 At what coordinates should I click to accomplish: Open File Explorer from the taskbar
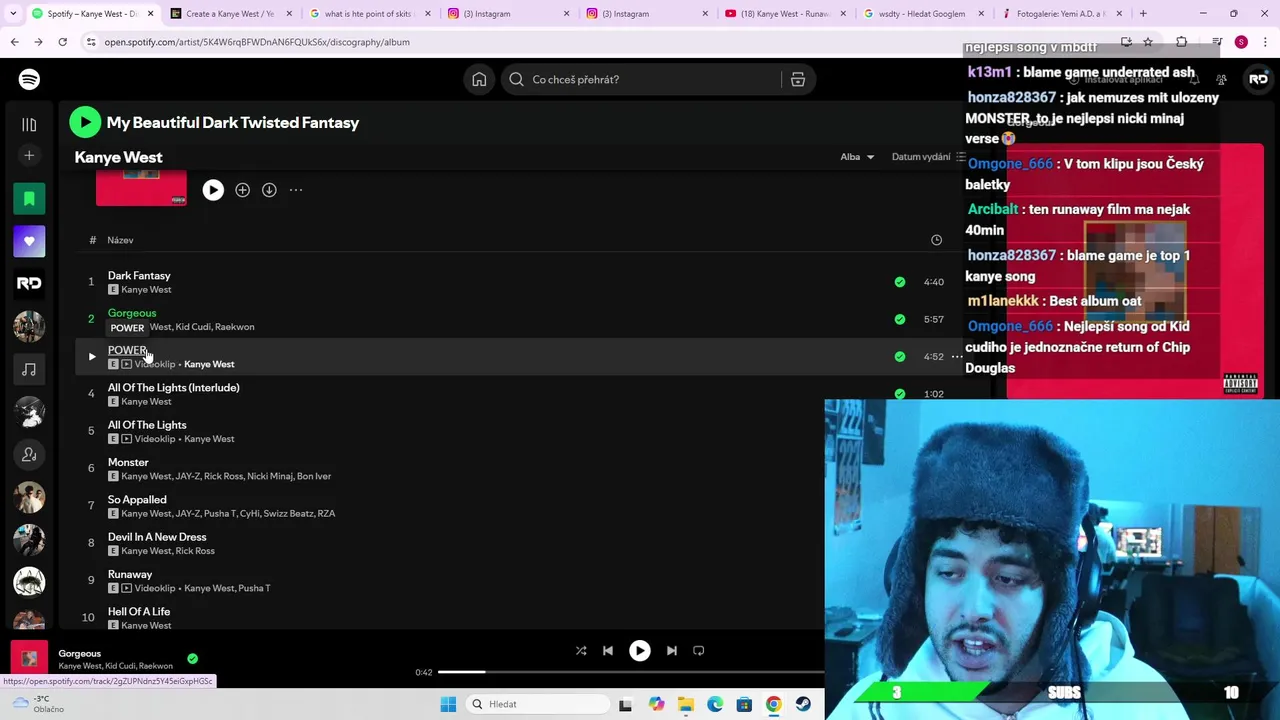686,704
